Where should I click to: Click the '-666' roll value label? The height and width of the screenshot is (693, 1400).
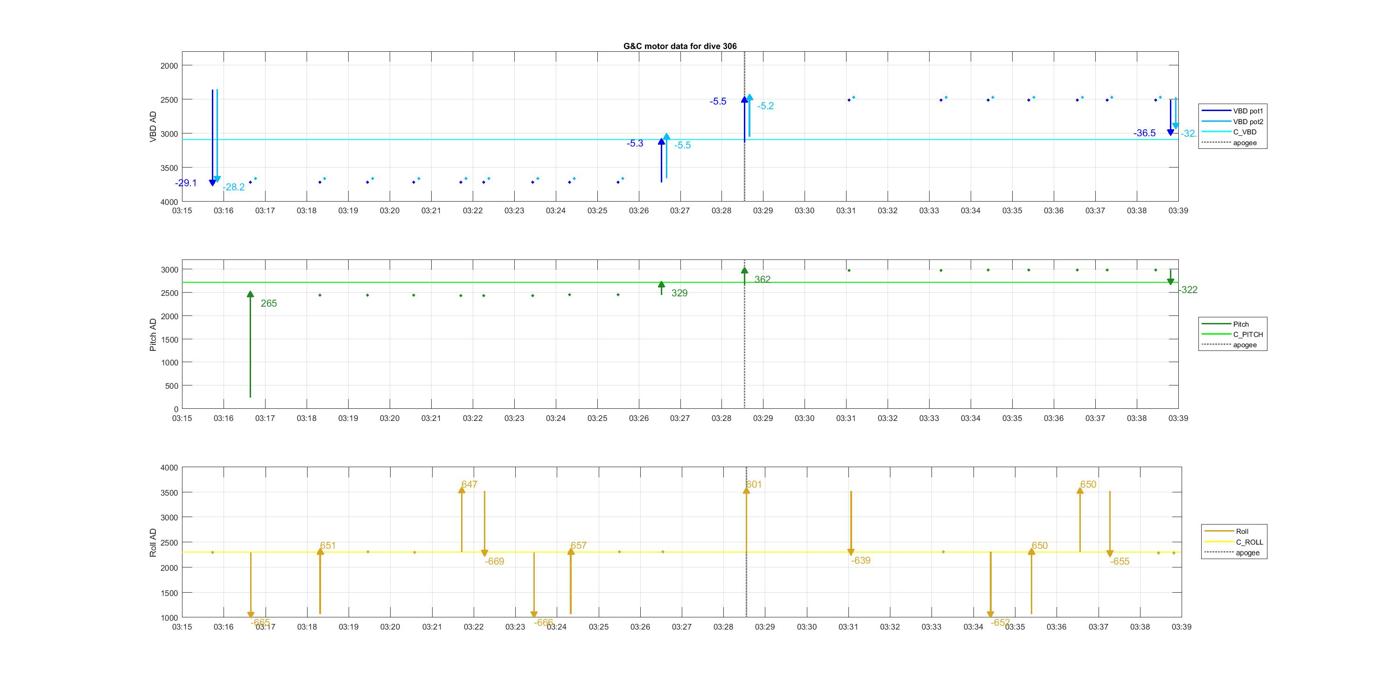click(544, 622)
